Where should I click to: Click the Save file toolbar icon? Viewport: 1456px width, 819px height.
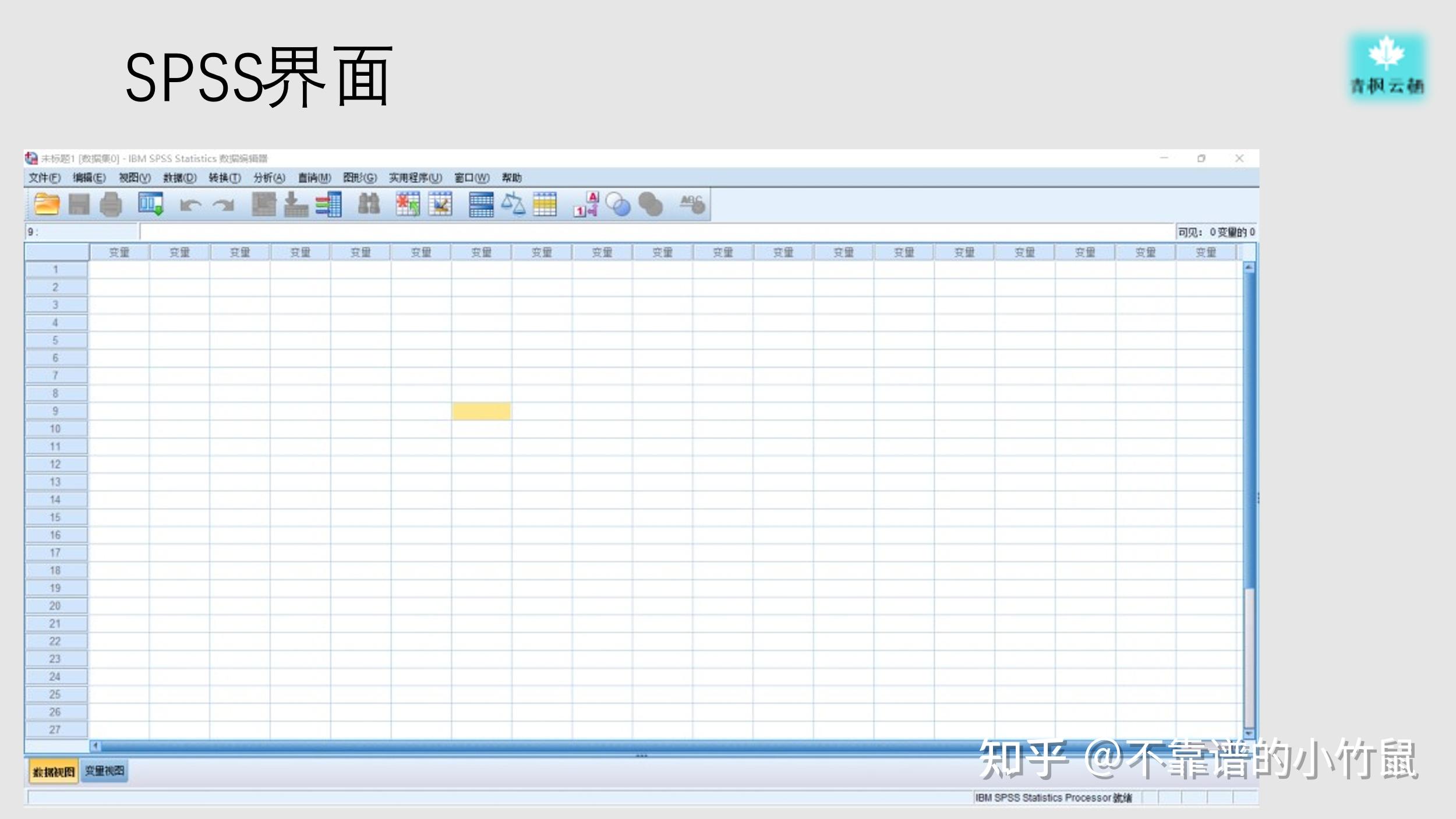79,205
